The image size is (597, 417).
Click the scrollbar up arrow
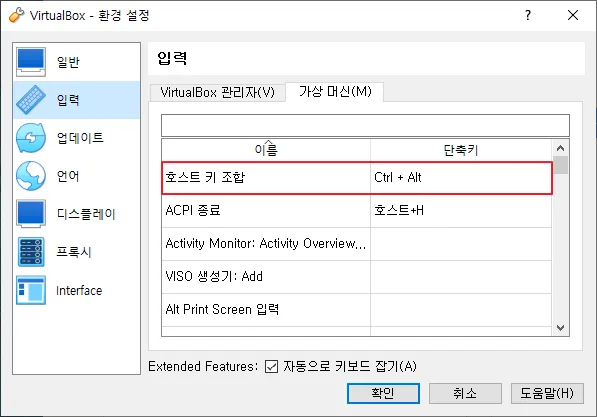pos(560,148)
